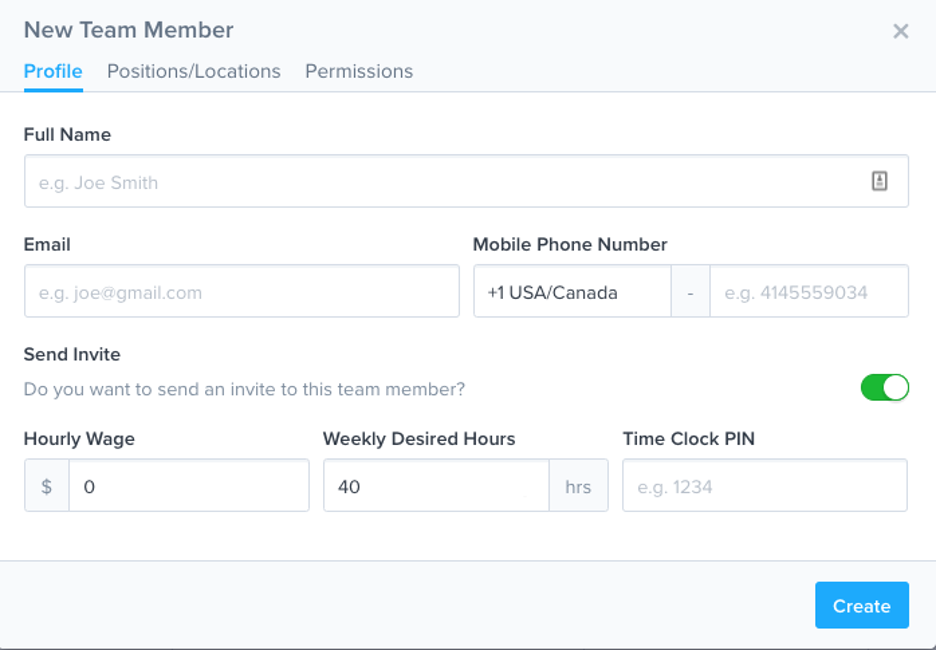Focus the Time Clock PIN field
Screen dimensions: 936x650
pos(765,485)
